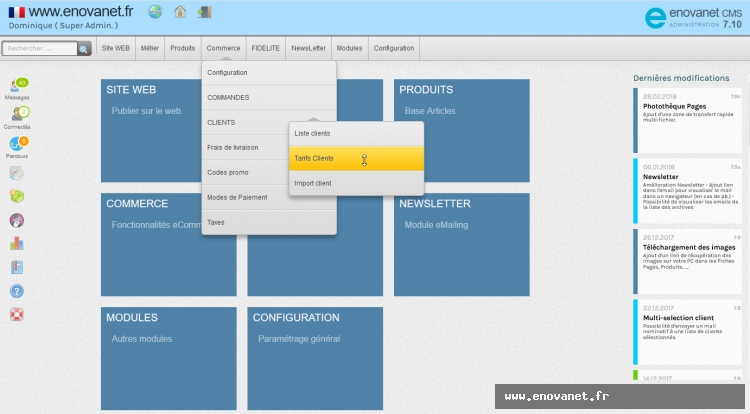Open the Configuration top menu

point(393,48)
